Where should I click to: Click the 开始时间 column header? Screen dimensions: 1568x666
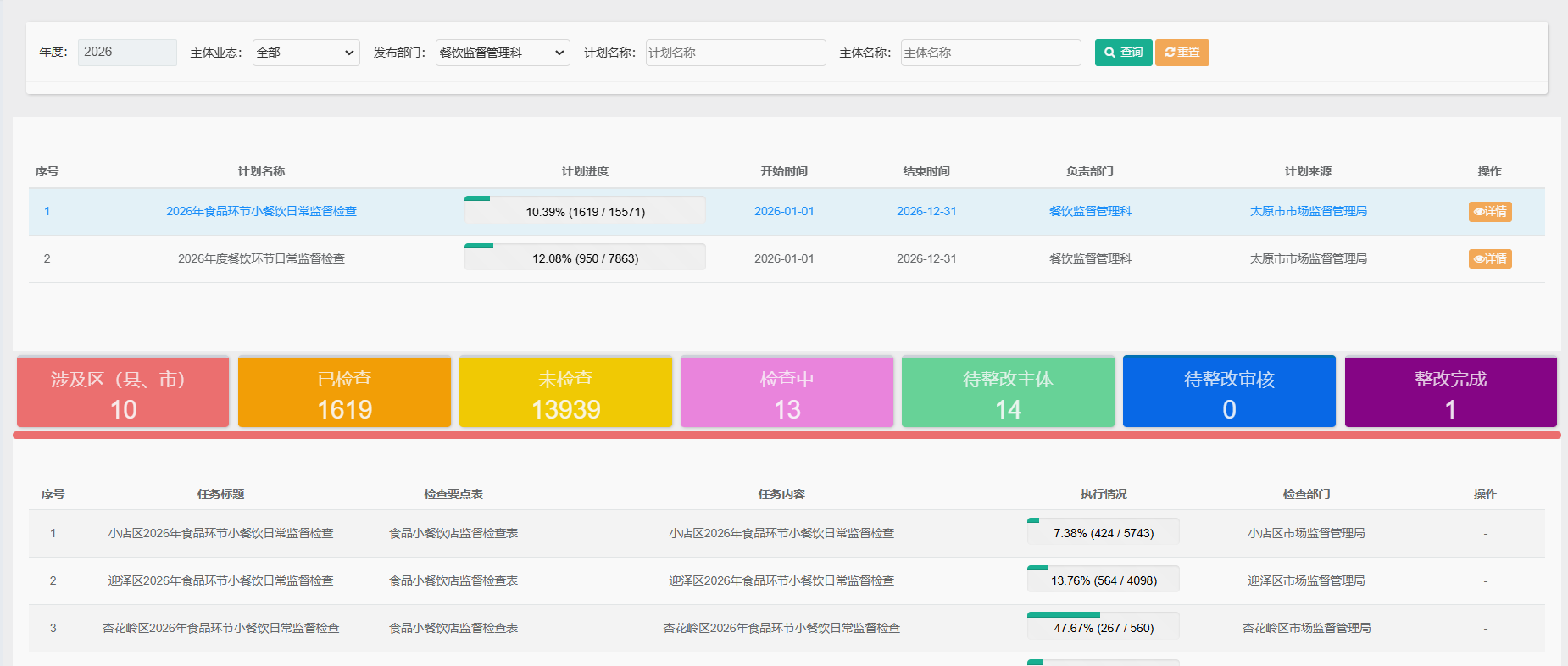[x=784, y=171]
